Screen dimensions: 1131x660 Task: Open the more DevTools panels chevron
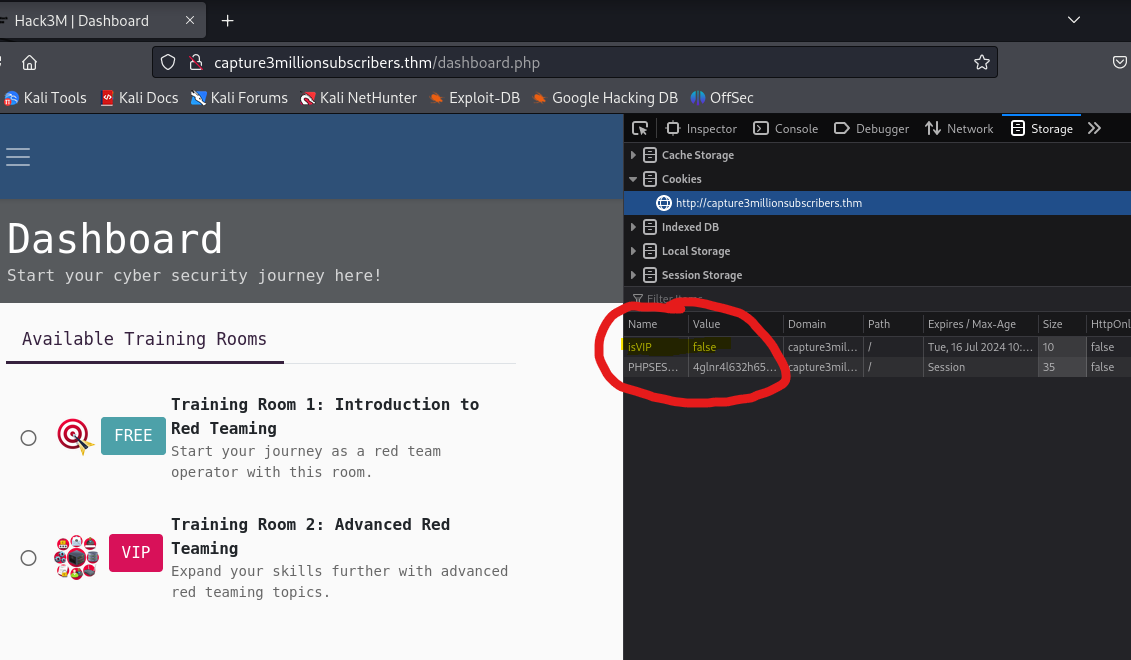(x=1093, y=128)
